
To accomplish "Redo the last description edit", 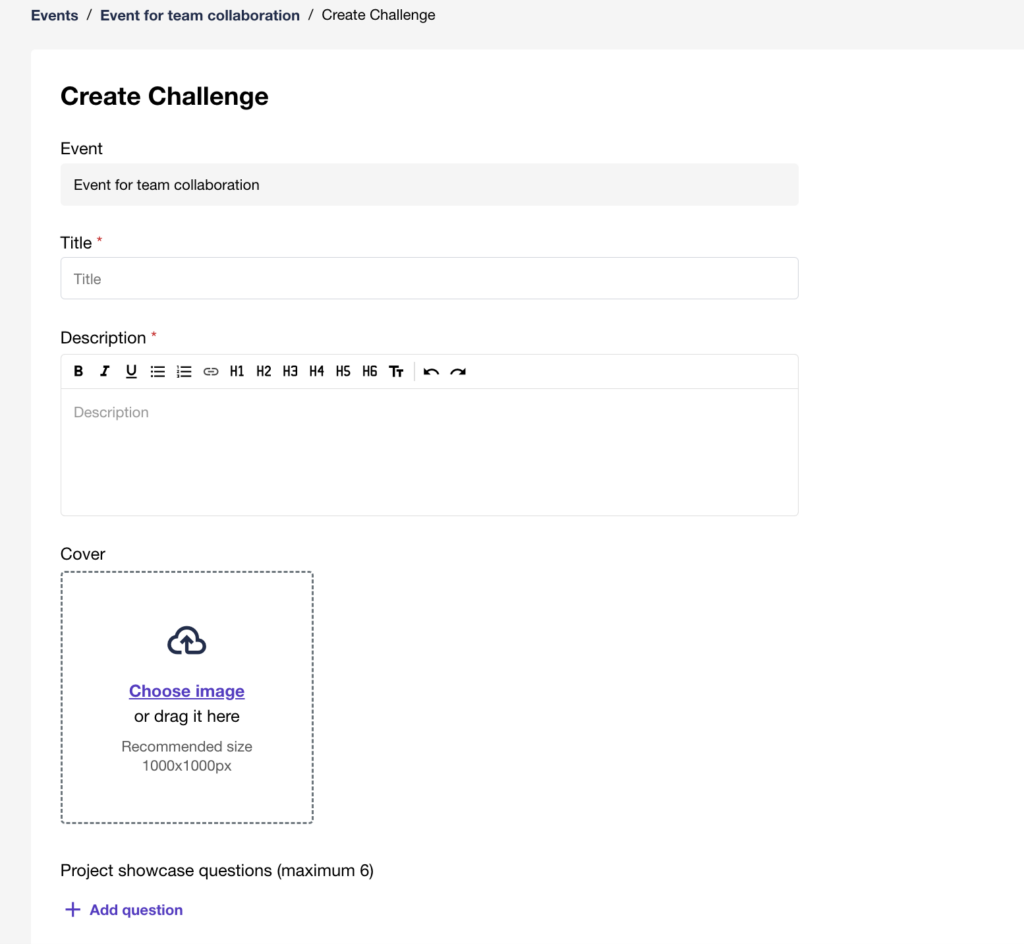I will pyautogui.click(x=458, y=372).
